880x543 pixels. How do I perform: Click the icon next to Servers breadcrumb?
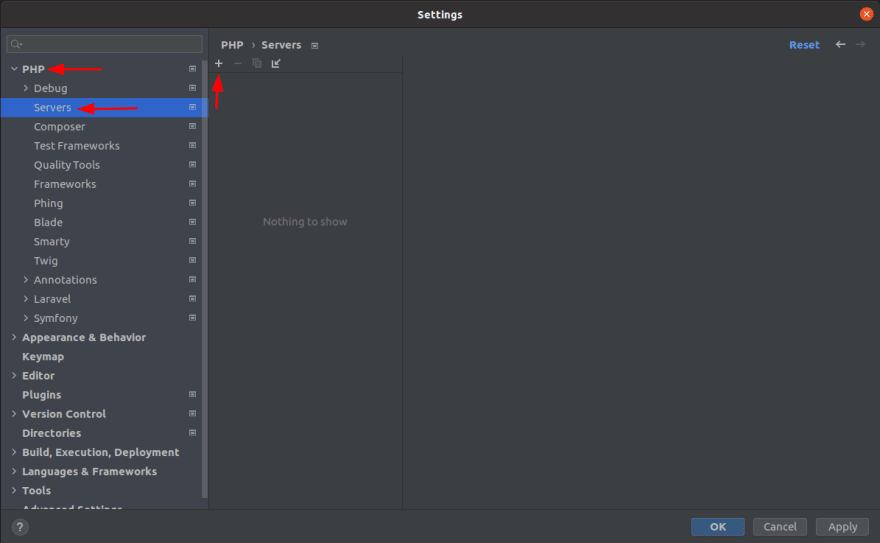[x=315, y=46]
